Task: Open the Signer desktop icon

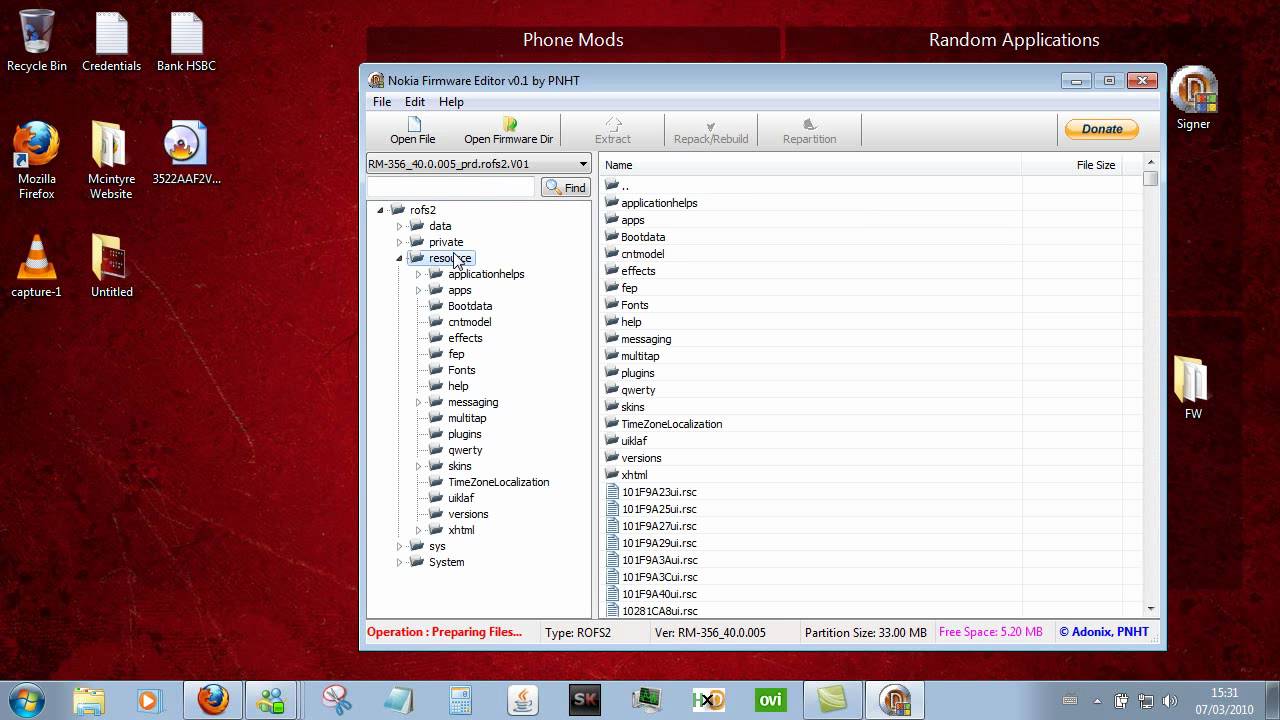Action: [x=1193, y=98]
